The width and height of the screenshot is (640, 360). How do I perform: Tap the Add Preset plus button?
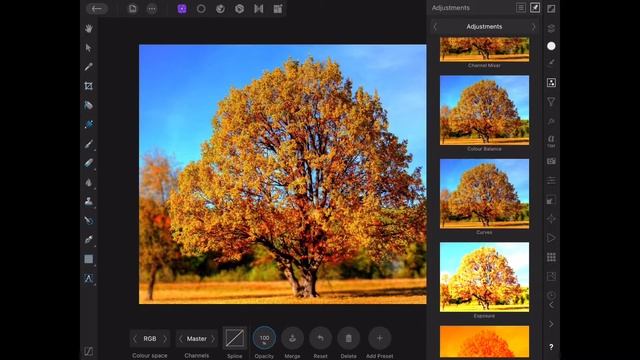point(380,338)
